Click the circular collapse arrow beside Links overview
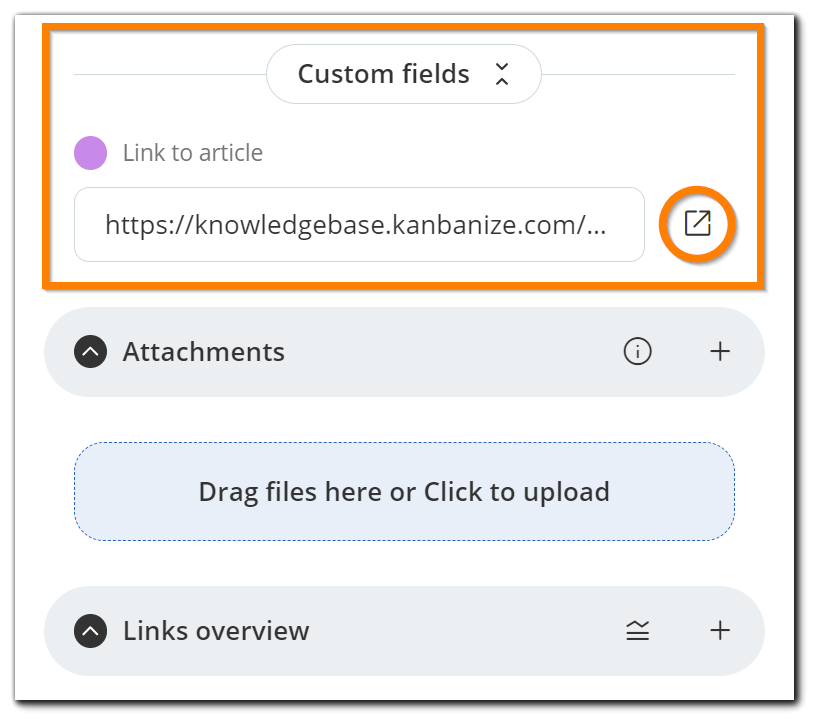This screenshot has height=727, width=821. coord(89,631)
